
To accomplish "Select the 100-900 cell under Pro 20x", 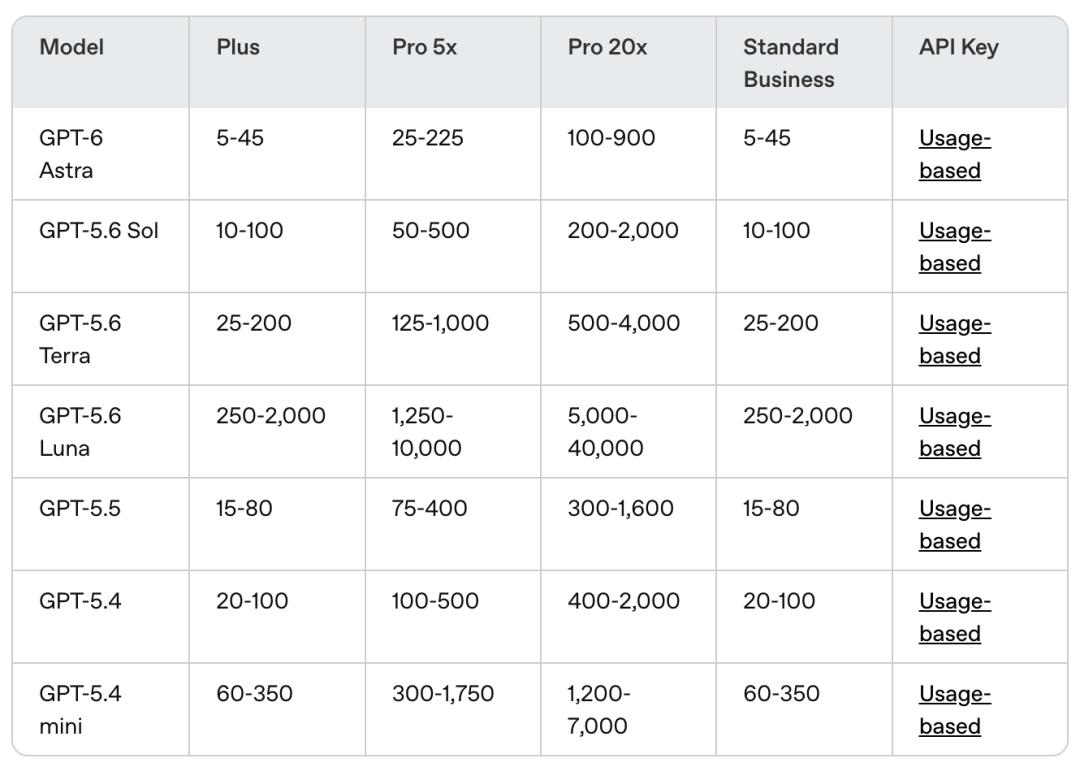I will coord(628,154).
